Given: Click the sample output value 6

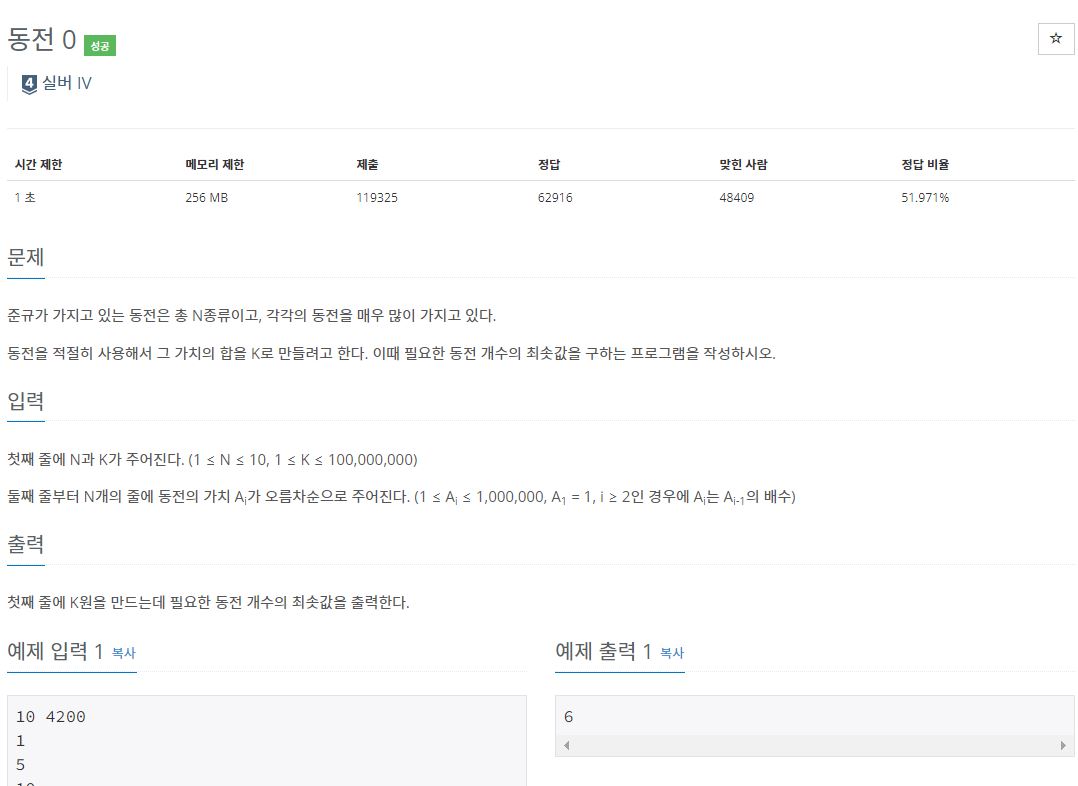Looking at the screenshot, I should pyautogui.click(x=569, y=717).
